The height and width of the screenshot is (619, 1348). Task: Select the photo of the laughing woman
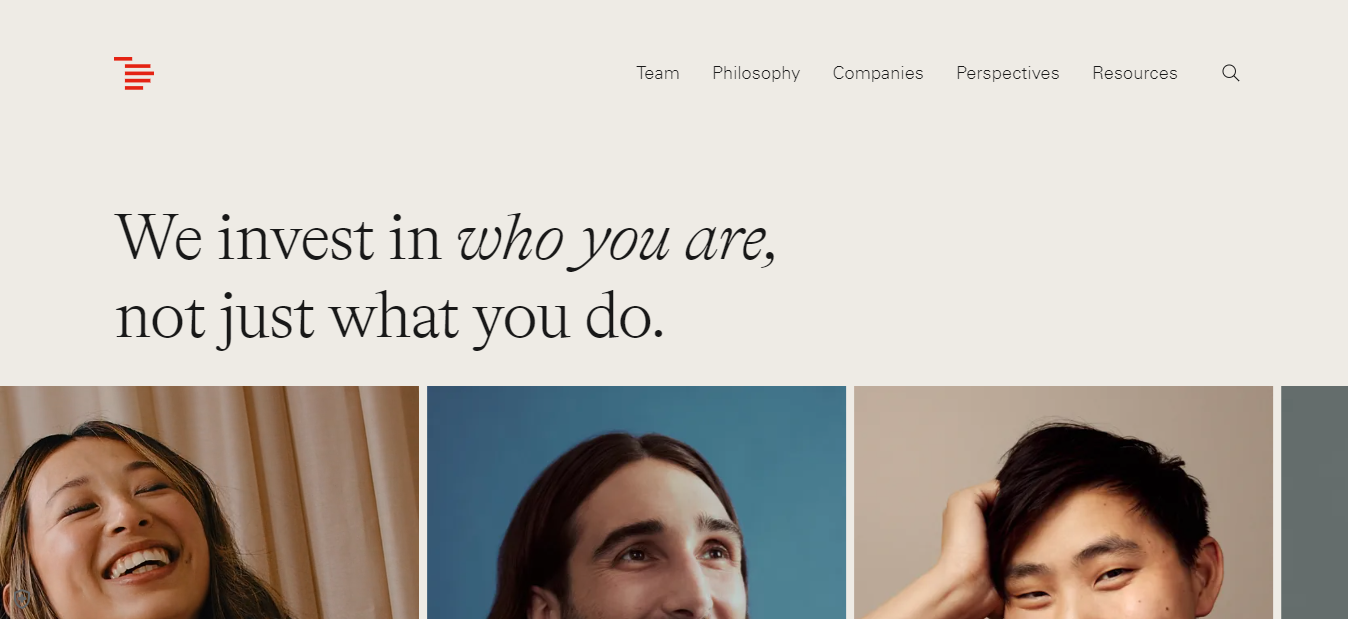[x=209, y=502]
